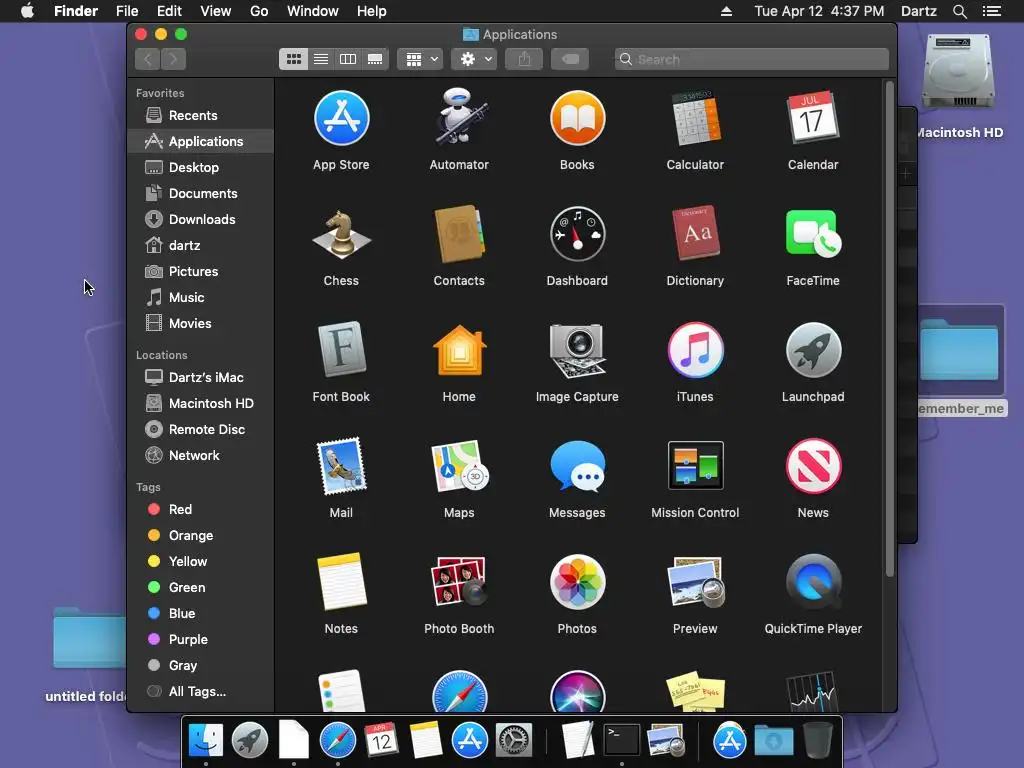
Task: Click the Font Book icon
Action: coord(341,350)
